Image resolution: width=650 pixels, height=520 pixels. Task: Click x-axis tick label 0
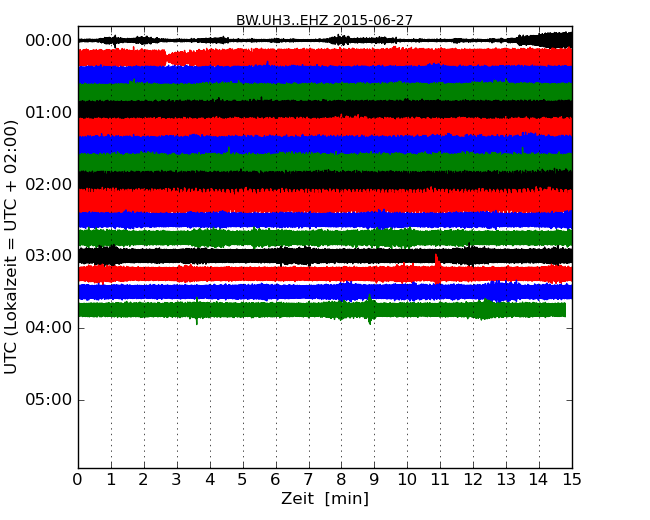[78, 480]
